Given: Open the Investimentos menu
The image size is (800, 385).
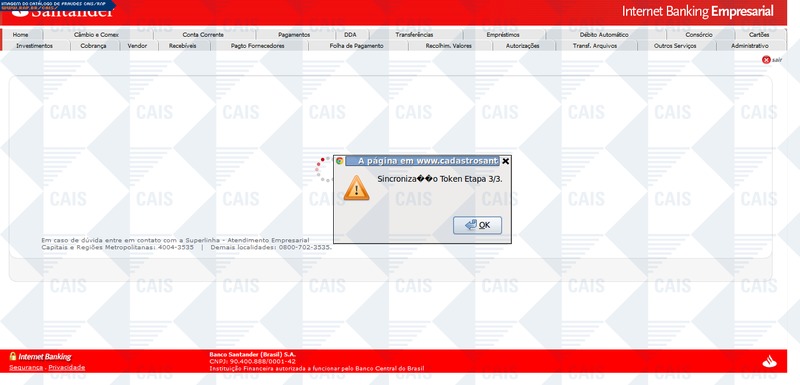Looking at the screenshot, I should [34, 45].
